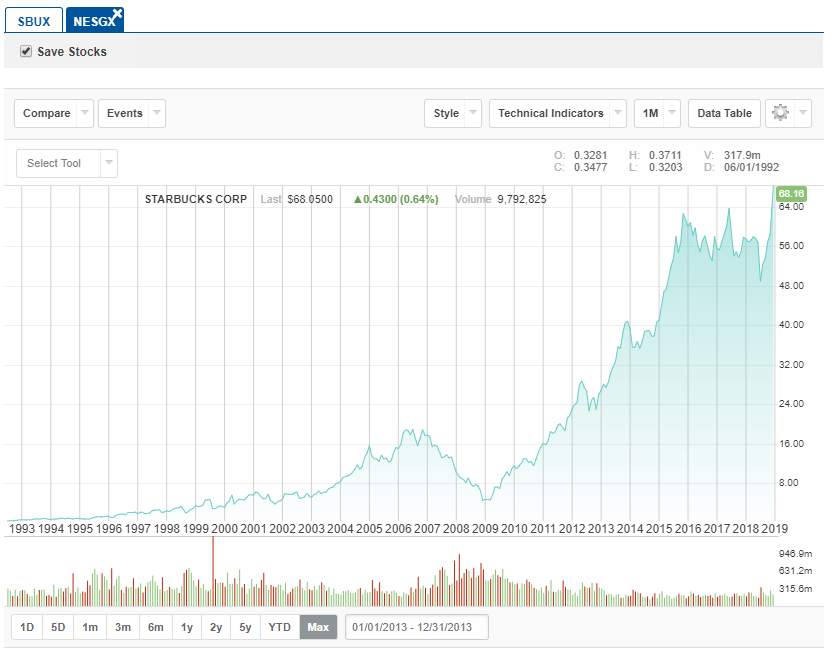Viewport: 835px width, 650px height.
Task: Click the Data Table button
Action: point(724,113)
